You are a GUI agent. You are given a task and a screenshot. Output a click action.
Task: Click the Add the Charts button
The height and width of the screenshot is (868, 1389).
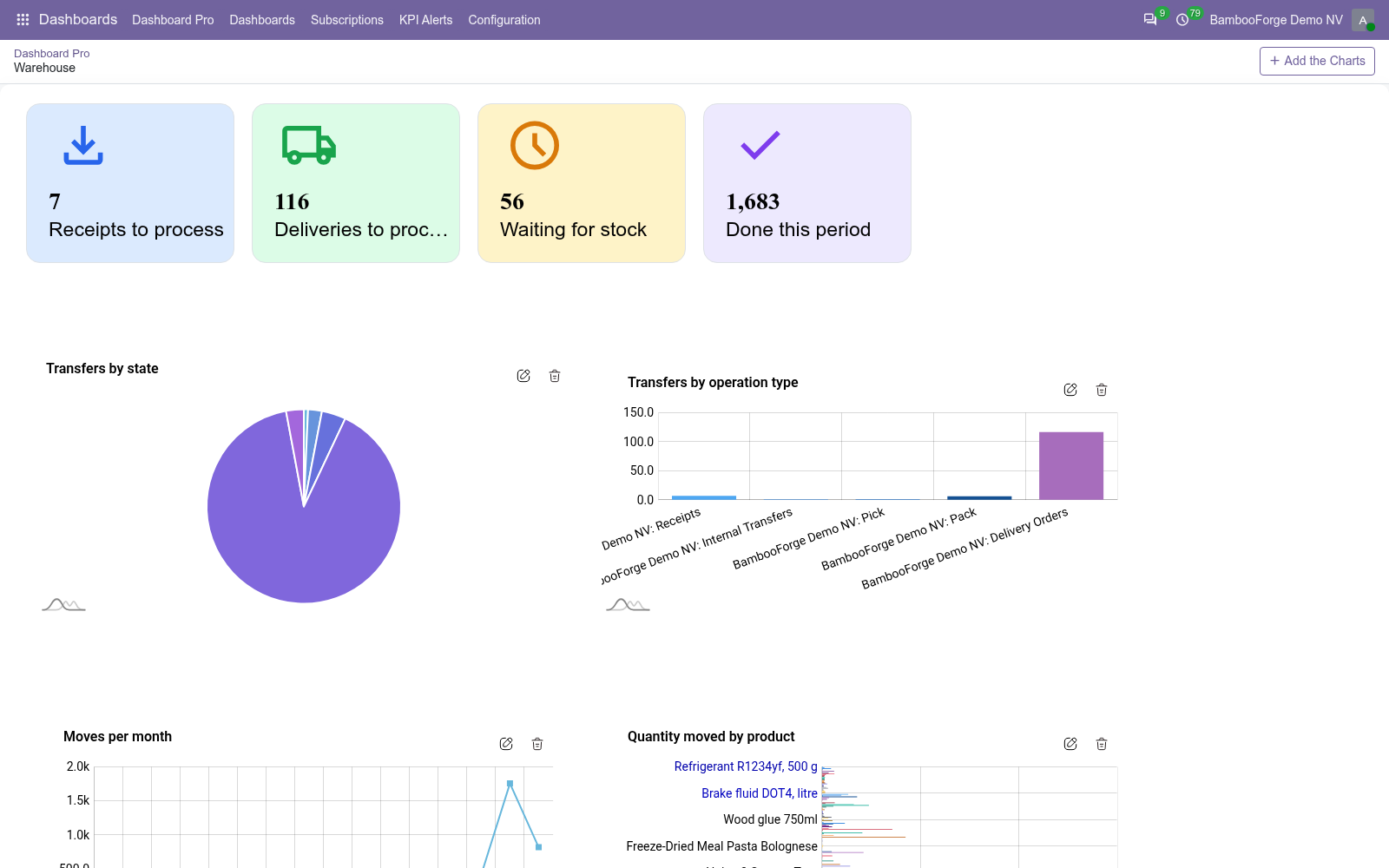click(x=1317, y=61)
